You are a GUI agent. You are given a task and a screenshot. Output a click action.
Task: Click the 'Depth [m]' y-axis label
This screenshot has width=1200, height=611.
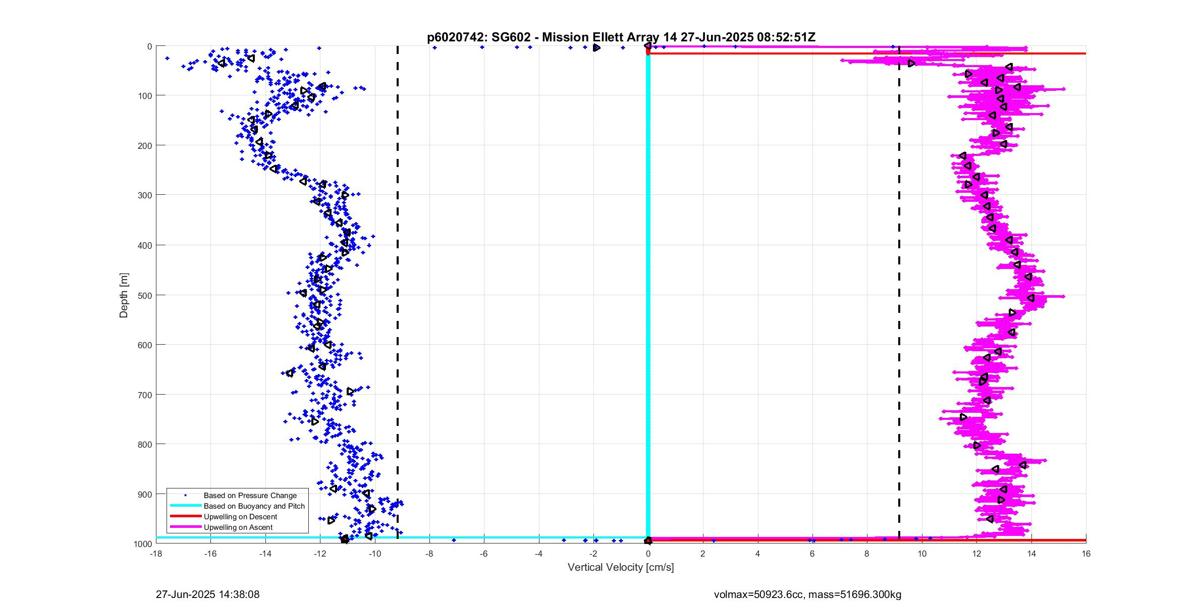click(x=124, y=295)
